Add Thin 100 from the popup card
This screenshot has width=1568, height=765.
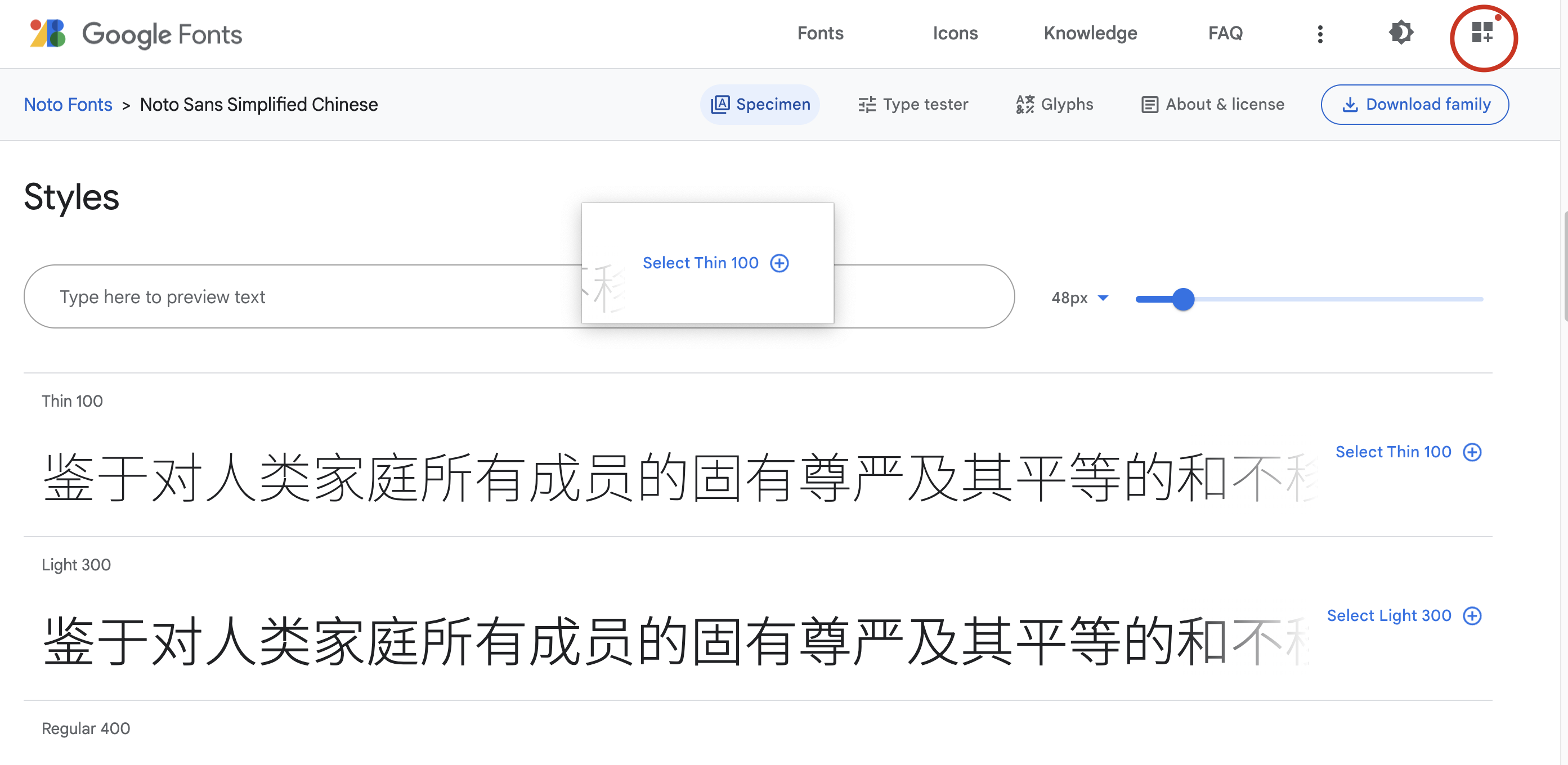715,262
